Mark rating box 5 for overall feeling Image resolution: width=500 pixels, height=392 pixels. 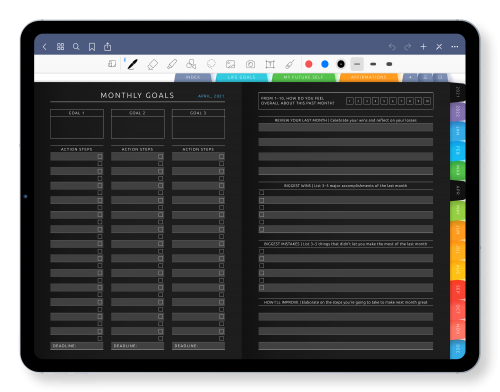(384, 101)
